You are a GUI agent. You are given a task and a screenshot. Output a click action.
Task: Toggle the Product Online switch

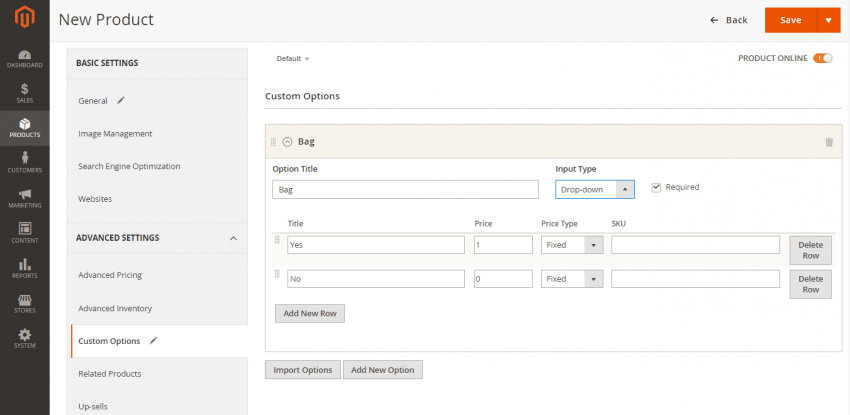[x=822, y=58]
